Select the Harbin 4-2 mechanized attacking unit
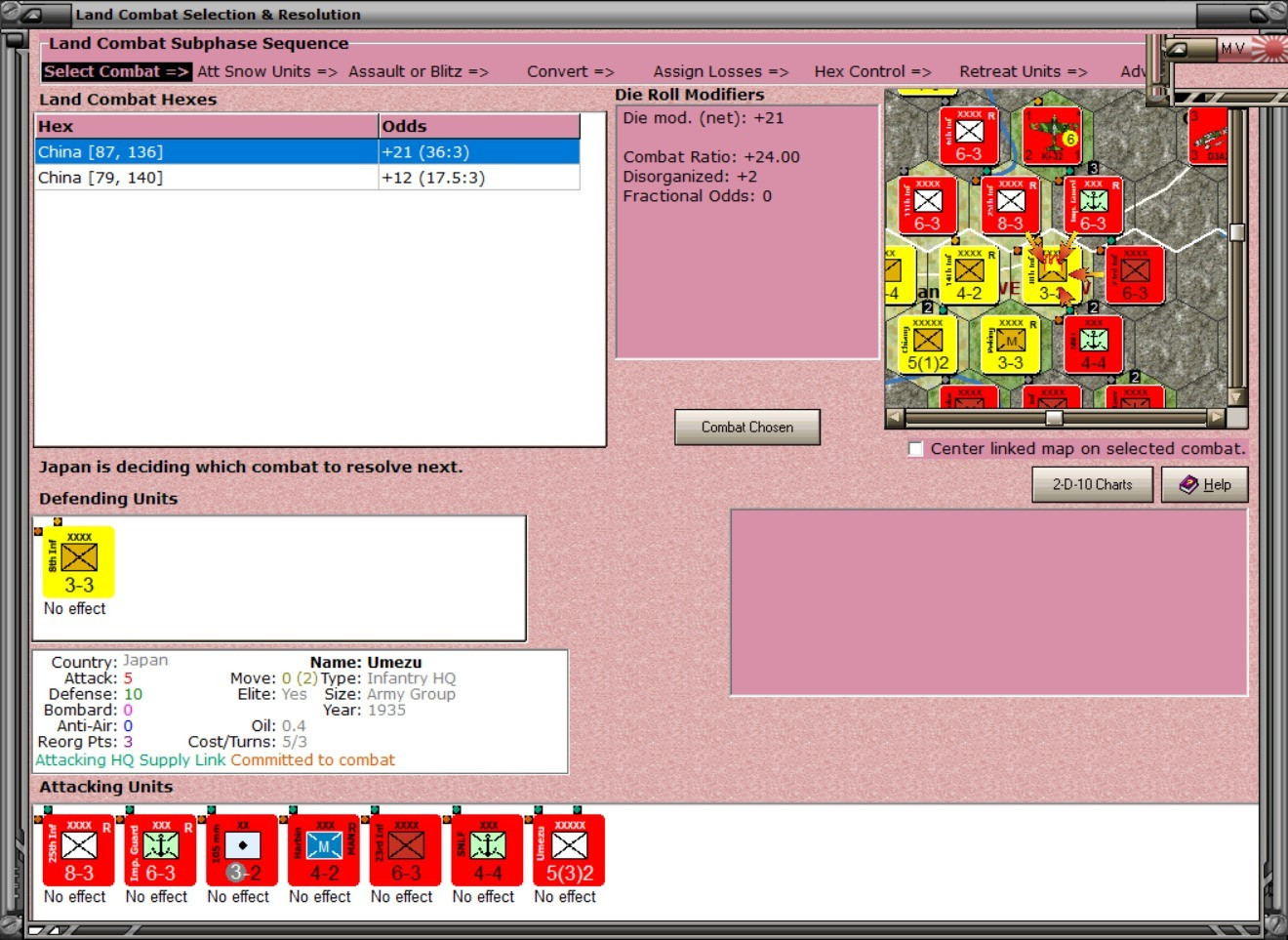This screenshot has height=940, width=1288. (324, 851)
